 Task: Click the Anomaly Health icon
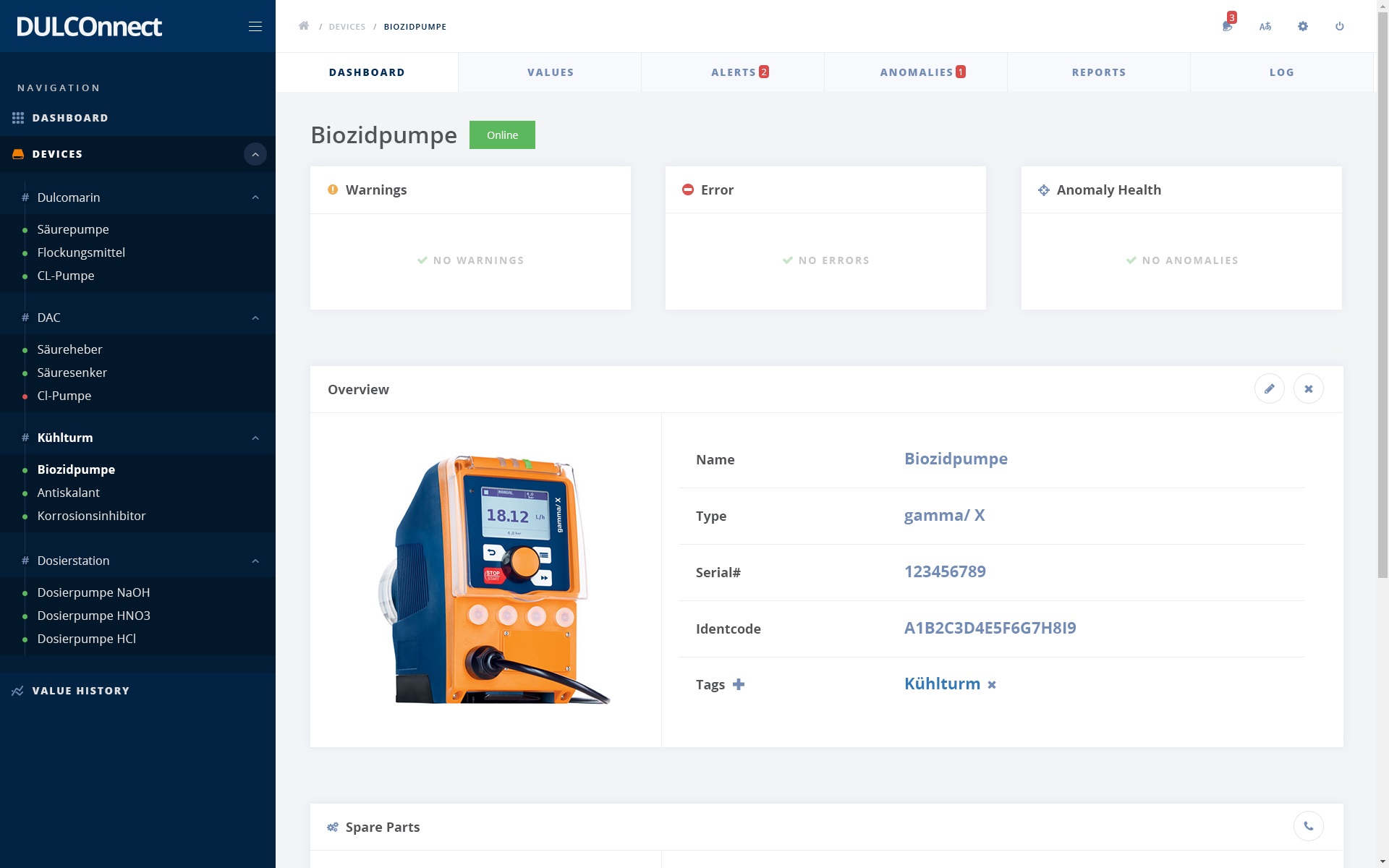pos(1044,190)
